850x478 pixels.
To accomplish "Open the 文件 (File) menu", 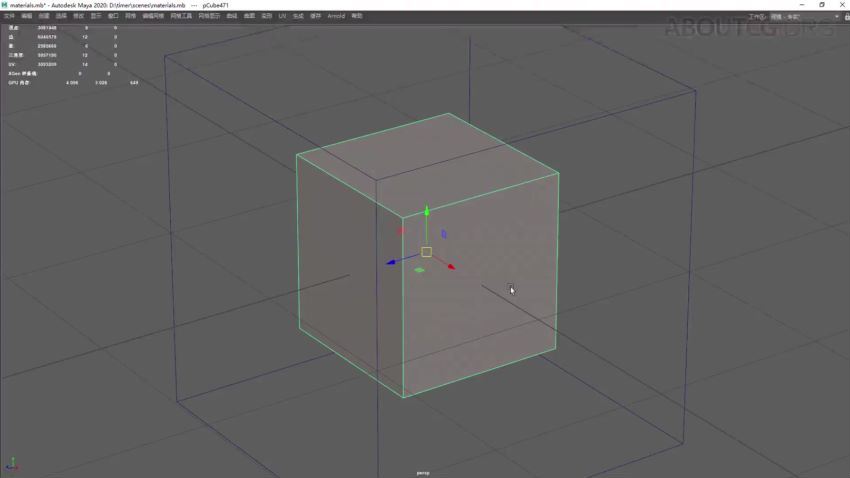I will pos(9,16).
